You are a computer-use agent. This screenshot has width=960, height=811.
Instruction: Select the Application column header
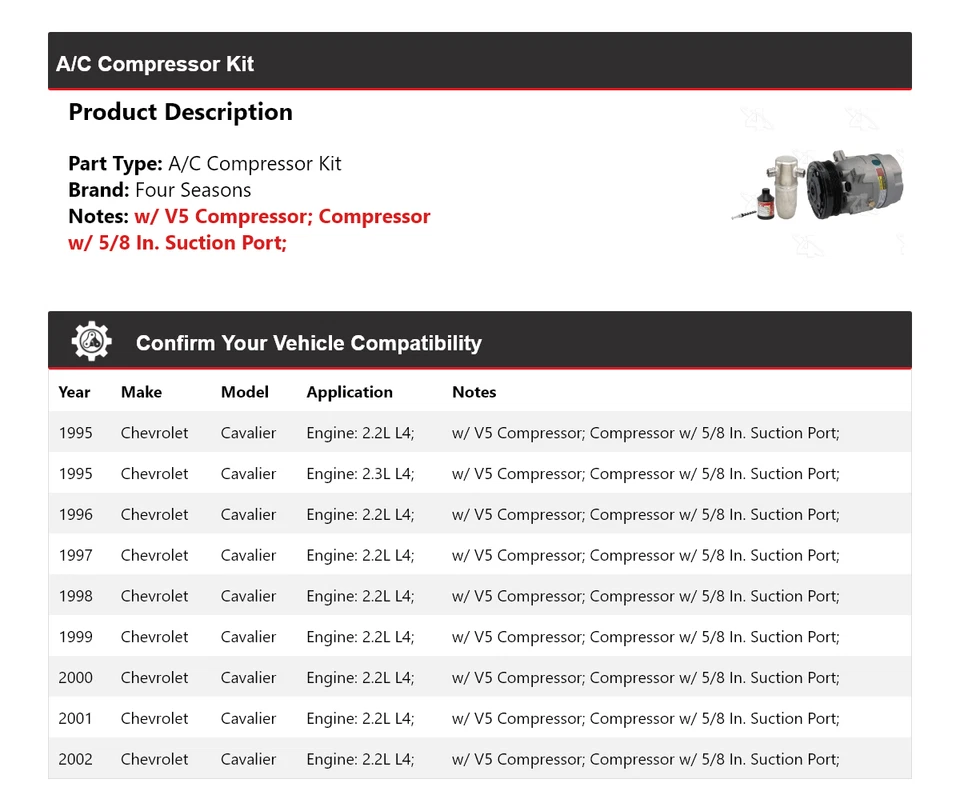(349, 392)
